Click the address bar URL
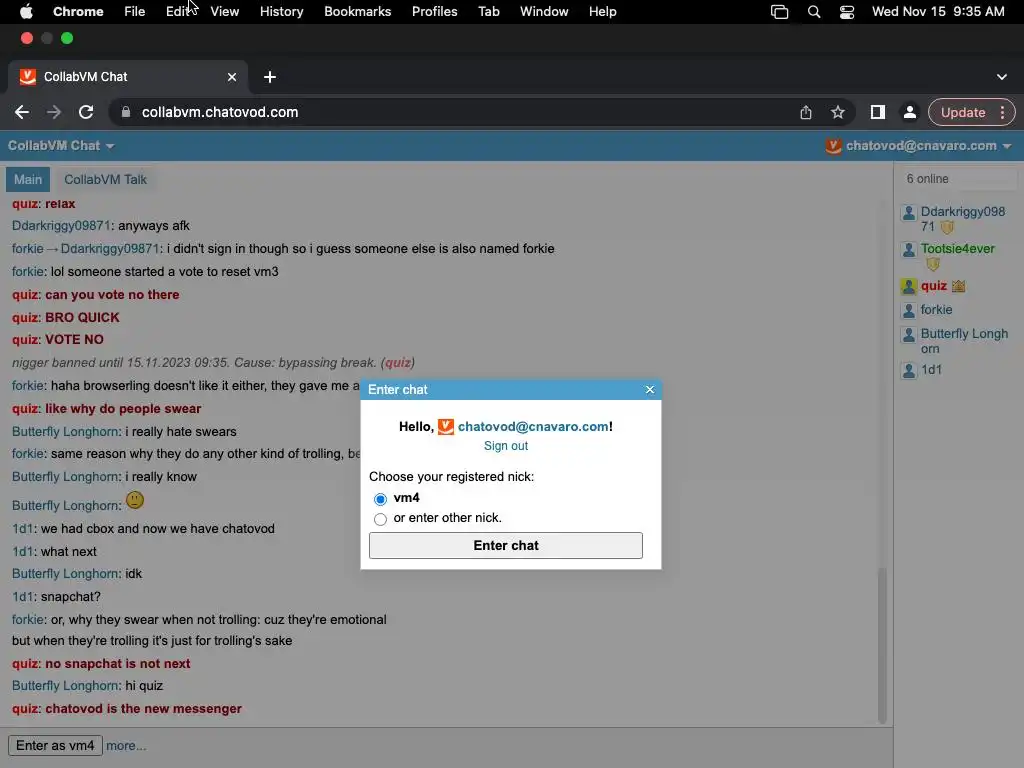Viewport: 1024px width, 768px height. pos(219,112)
